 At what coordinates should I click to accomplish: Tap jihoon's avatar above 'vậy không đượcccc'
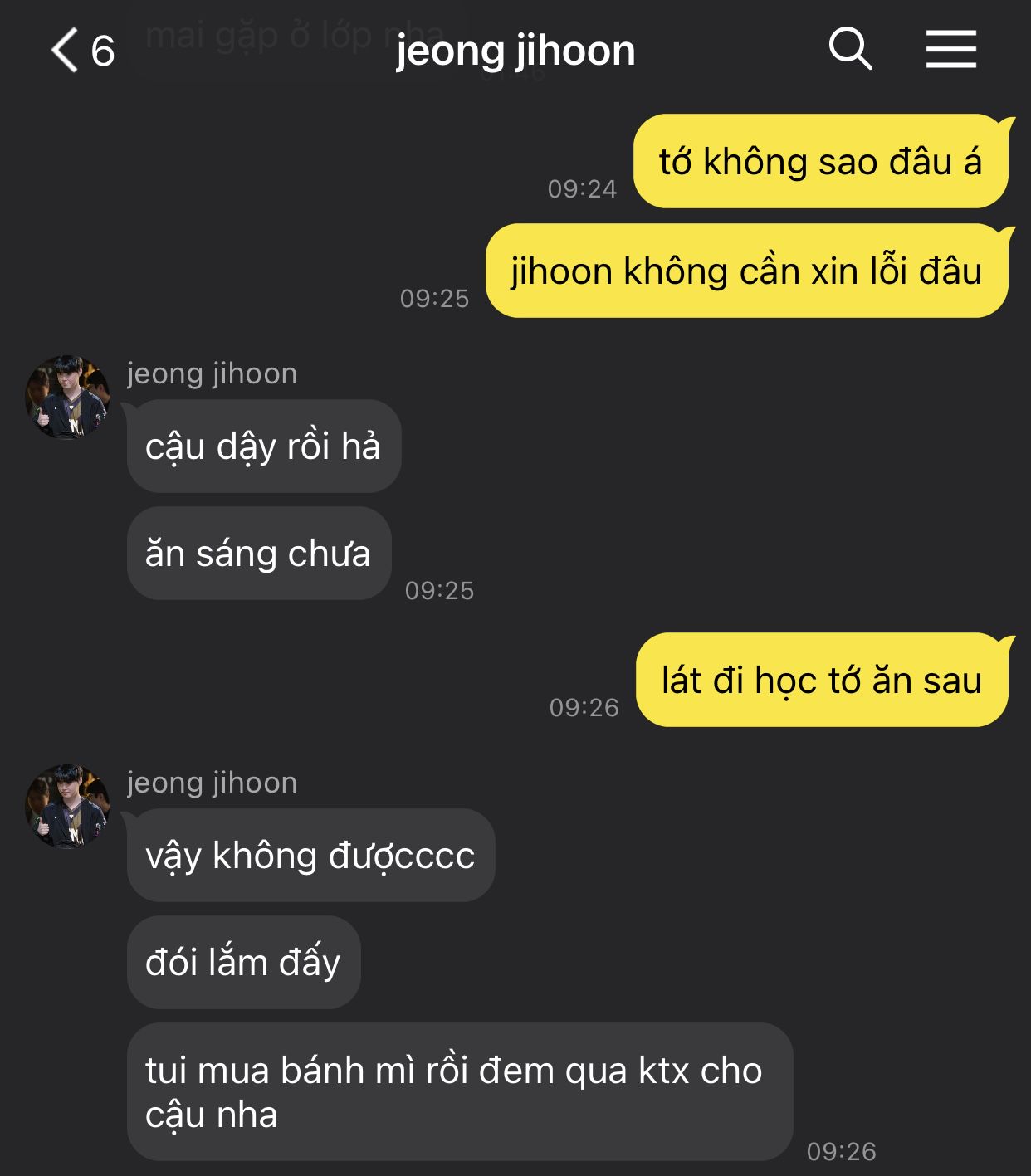coord(67,807)
